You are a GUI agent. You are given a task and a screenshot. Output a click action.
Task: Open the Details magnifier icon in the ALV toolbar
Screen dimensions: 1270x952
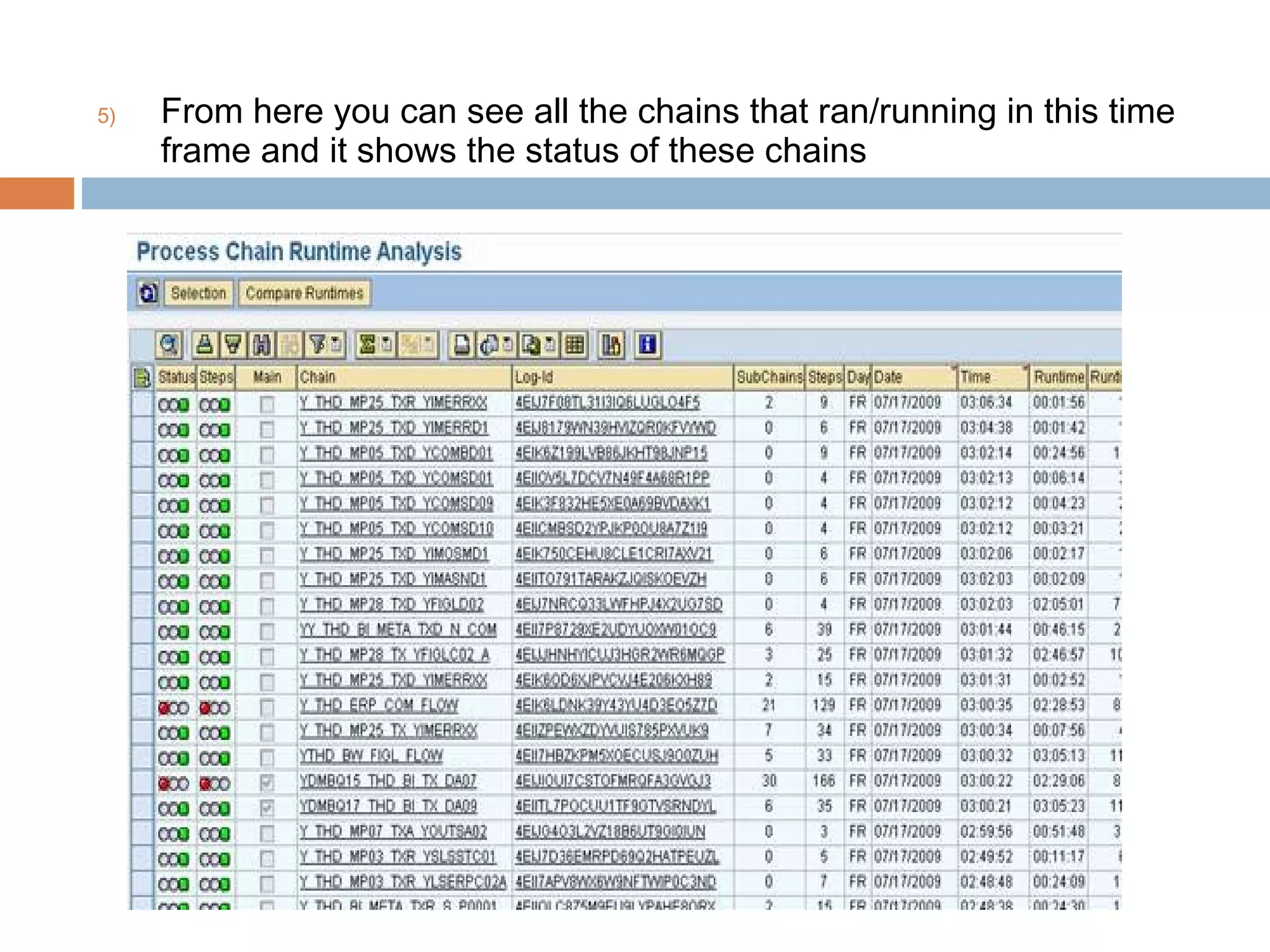click(169, 345)
